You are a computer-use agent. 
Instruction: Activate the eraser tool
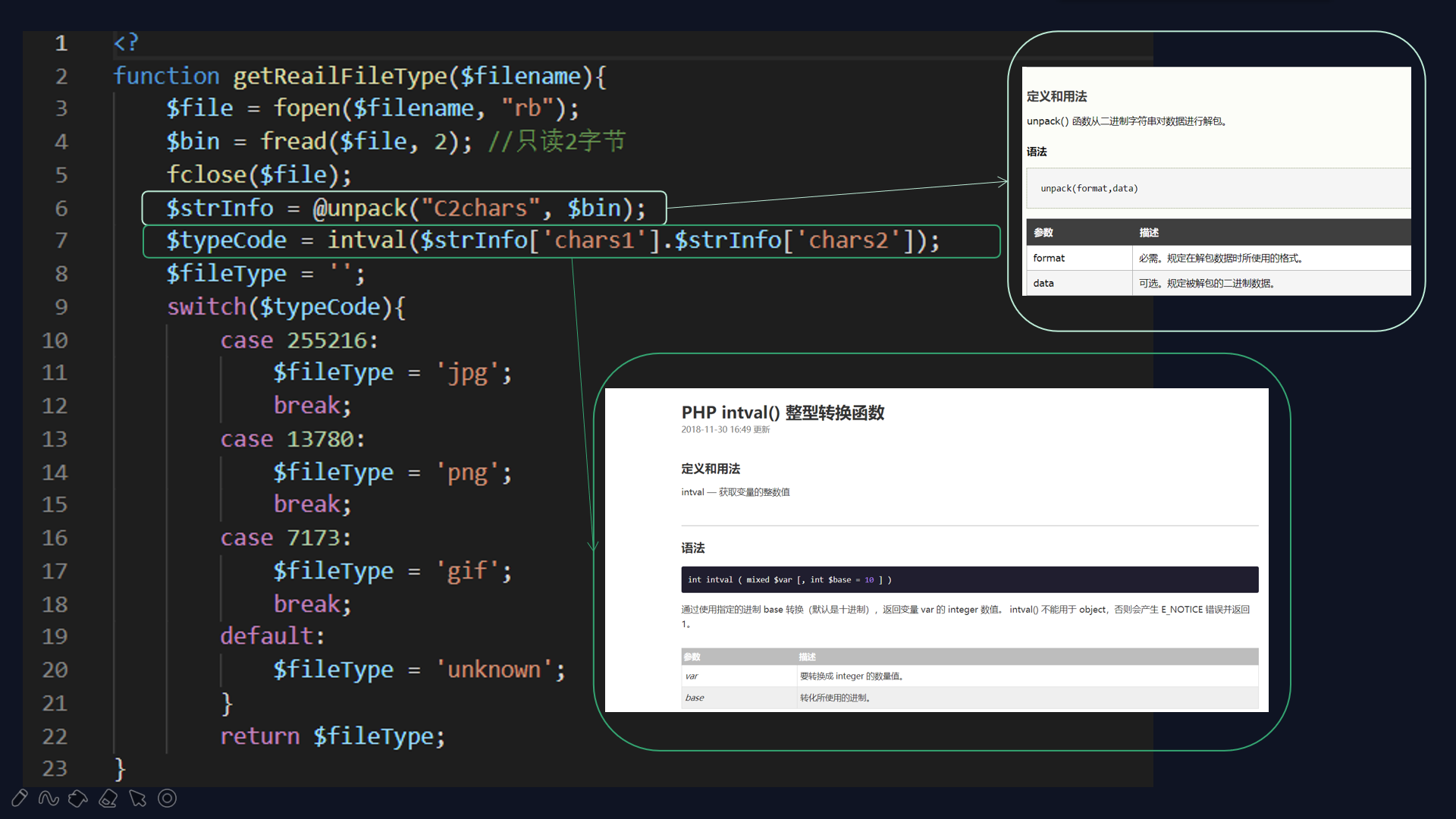(x=108, y=798)
